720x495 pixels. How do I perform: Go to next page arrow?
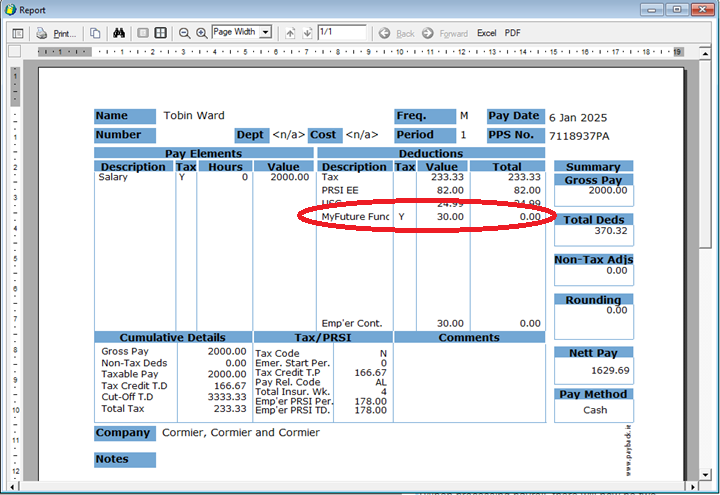(306, 33)
